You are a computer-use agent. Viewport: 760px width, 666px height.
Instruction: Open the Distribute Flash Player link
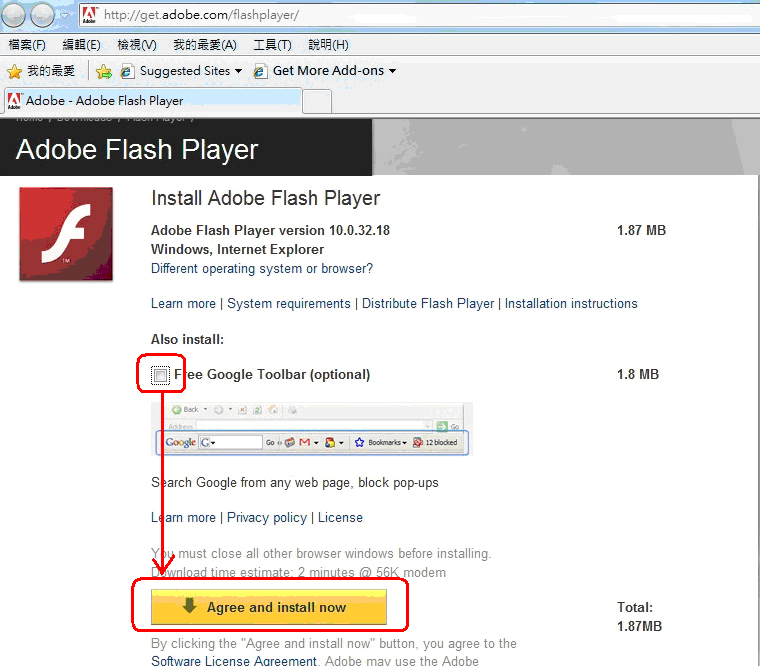tap(428, 303)
